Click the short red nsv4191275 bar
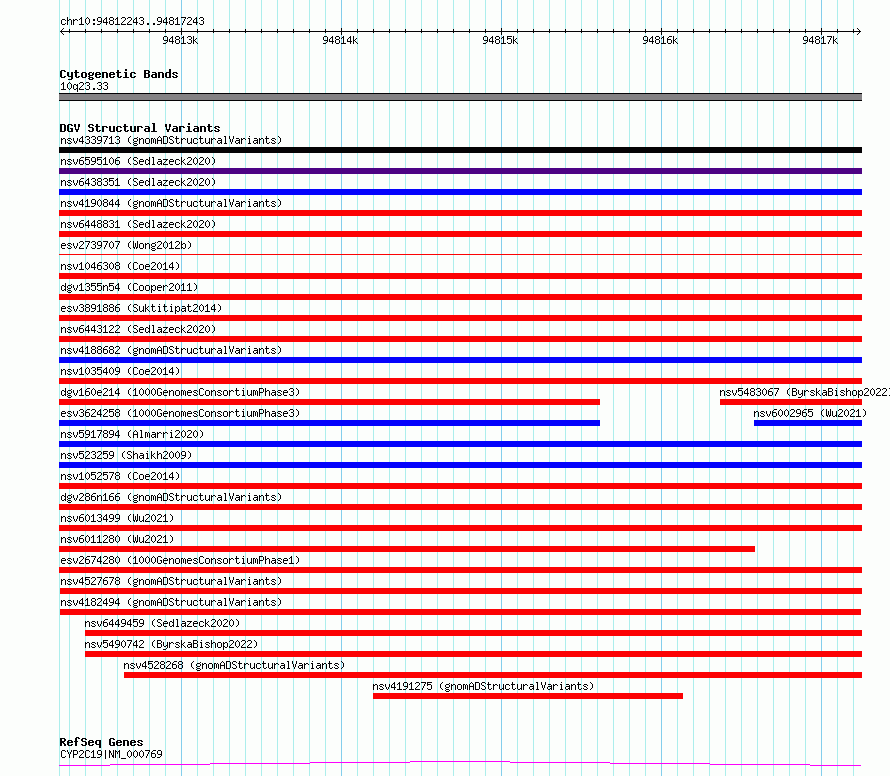890x776 pixels. (x=528, y=696)
